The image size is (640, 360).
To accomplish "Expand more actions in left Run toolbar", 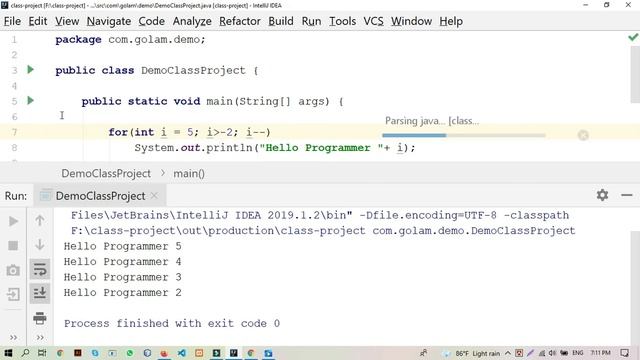I will point(13,338).
